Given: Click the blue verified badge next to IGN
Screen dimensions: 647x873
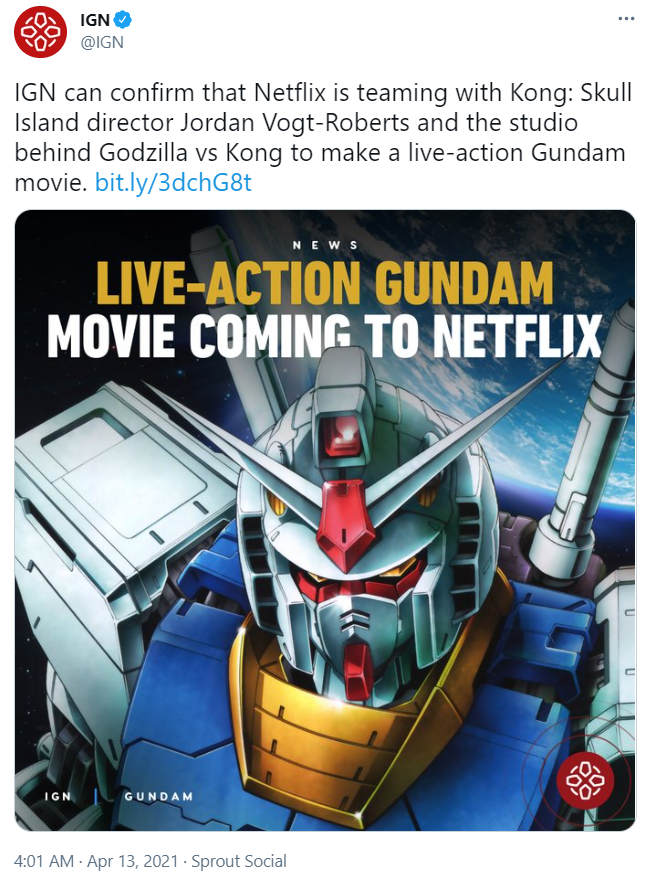Looking at the screenshot, I should coord(122,20).
